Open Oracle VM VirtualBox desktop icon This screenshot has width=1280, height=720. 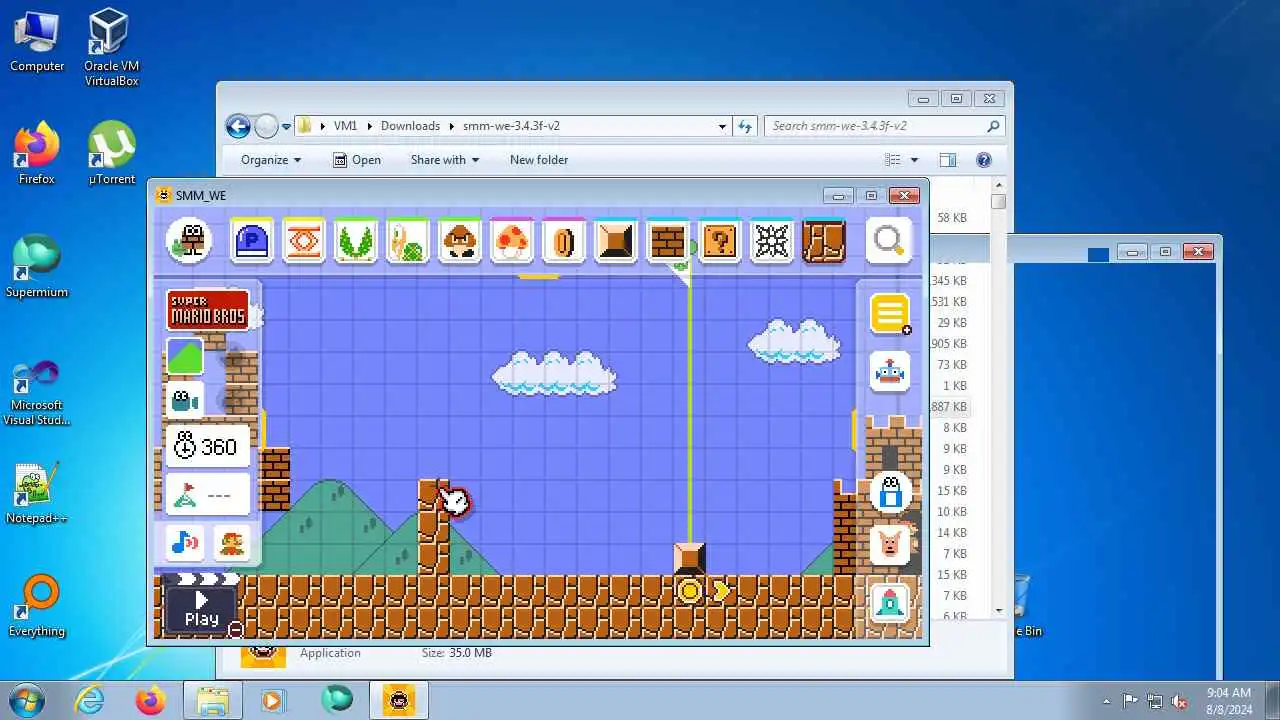pos(111,48)
